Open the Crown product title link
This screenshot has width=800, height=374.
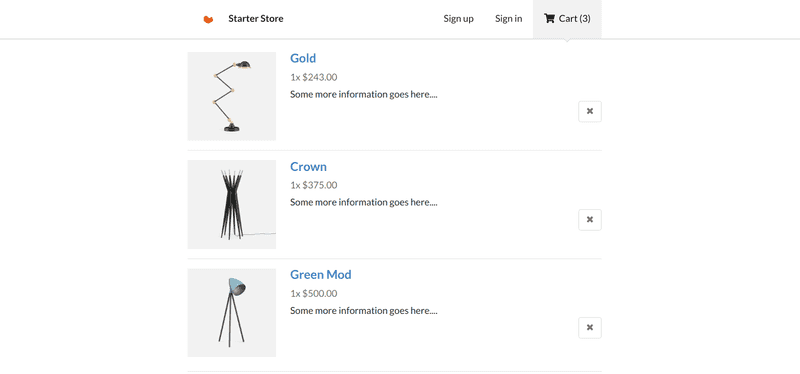[x=308, y=167]
